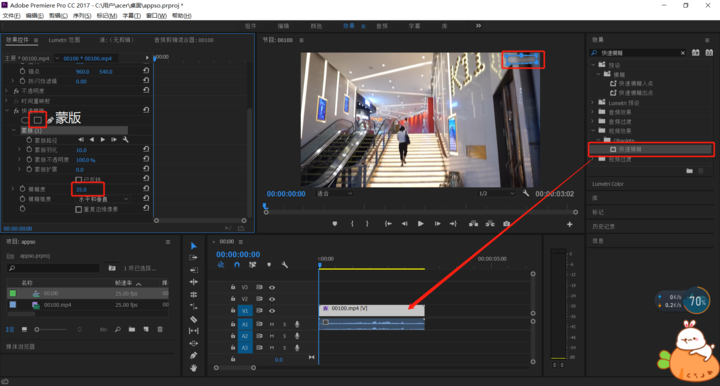This screenshot has height=386, width=720.
Task: Toggle Blurriness (模糊度) stopwatch animation
Action: coord(22,189)
